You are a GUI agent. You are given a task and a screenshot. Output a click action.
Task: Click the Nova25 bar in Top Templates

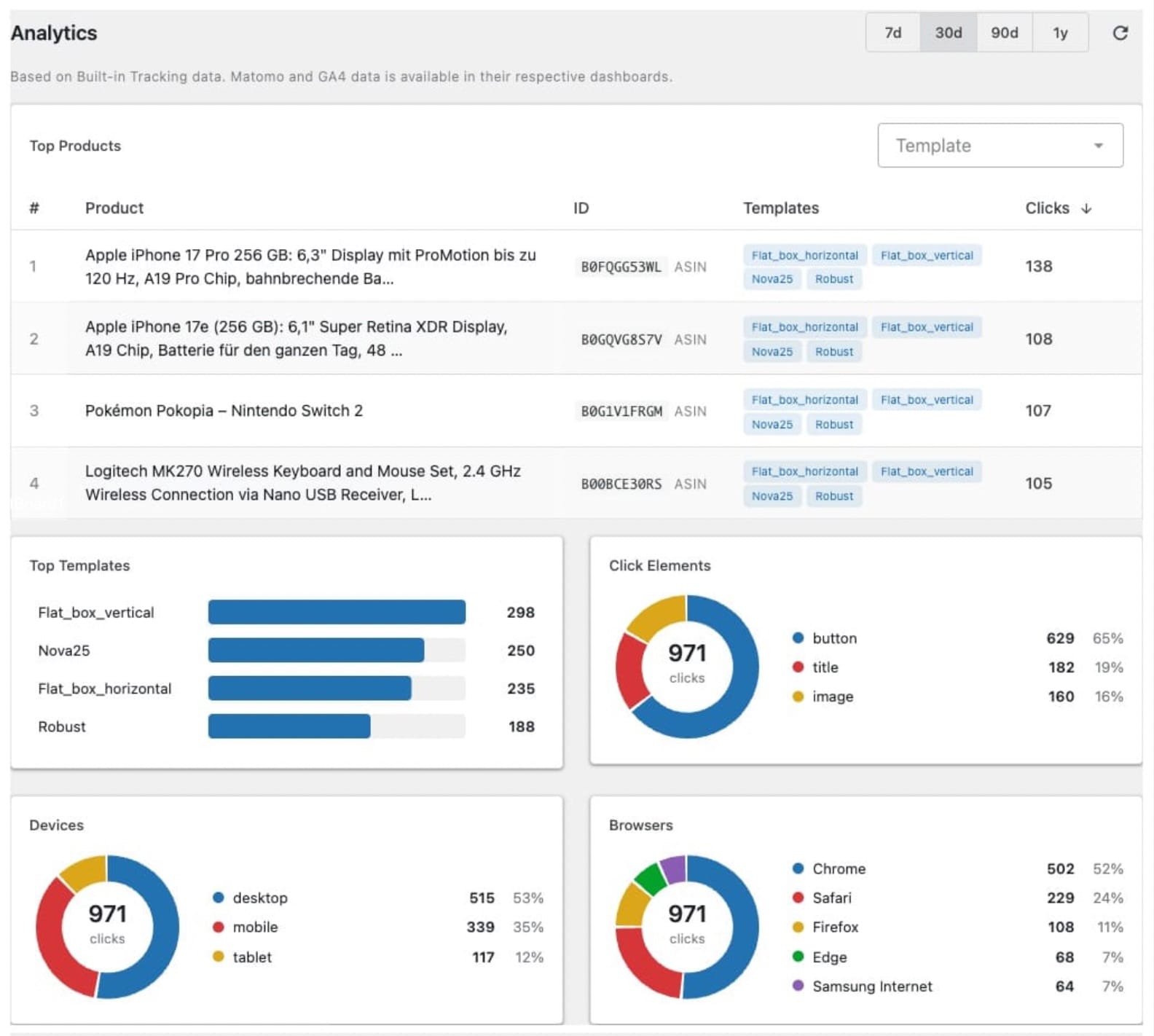(x=315, y=651)
